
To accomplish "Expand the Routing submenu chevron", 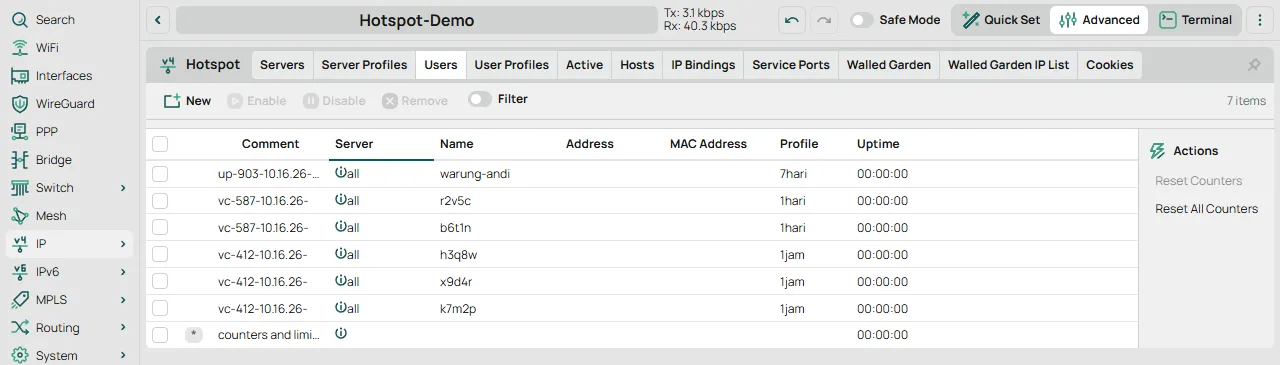I will tap(123, 328).
